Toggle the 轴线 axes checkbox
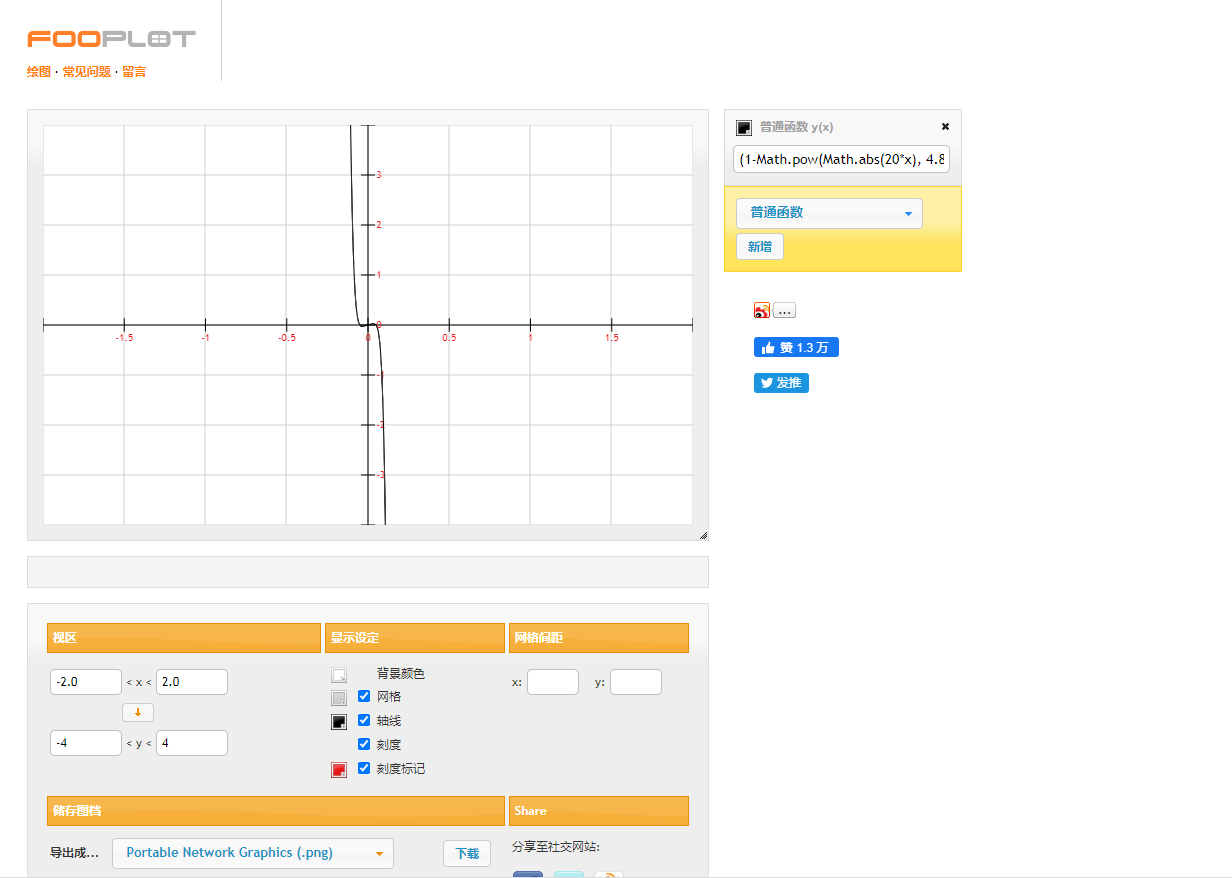Screen dimensions: 1232x878 click(x=364, y=720)
